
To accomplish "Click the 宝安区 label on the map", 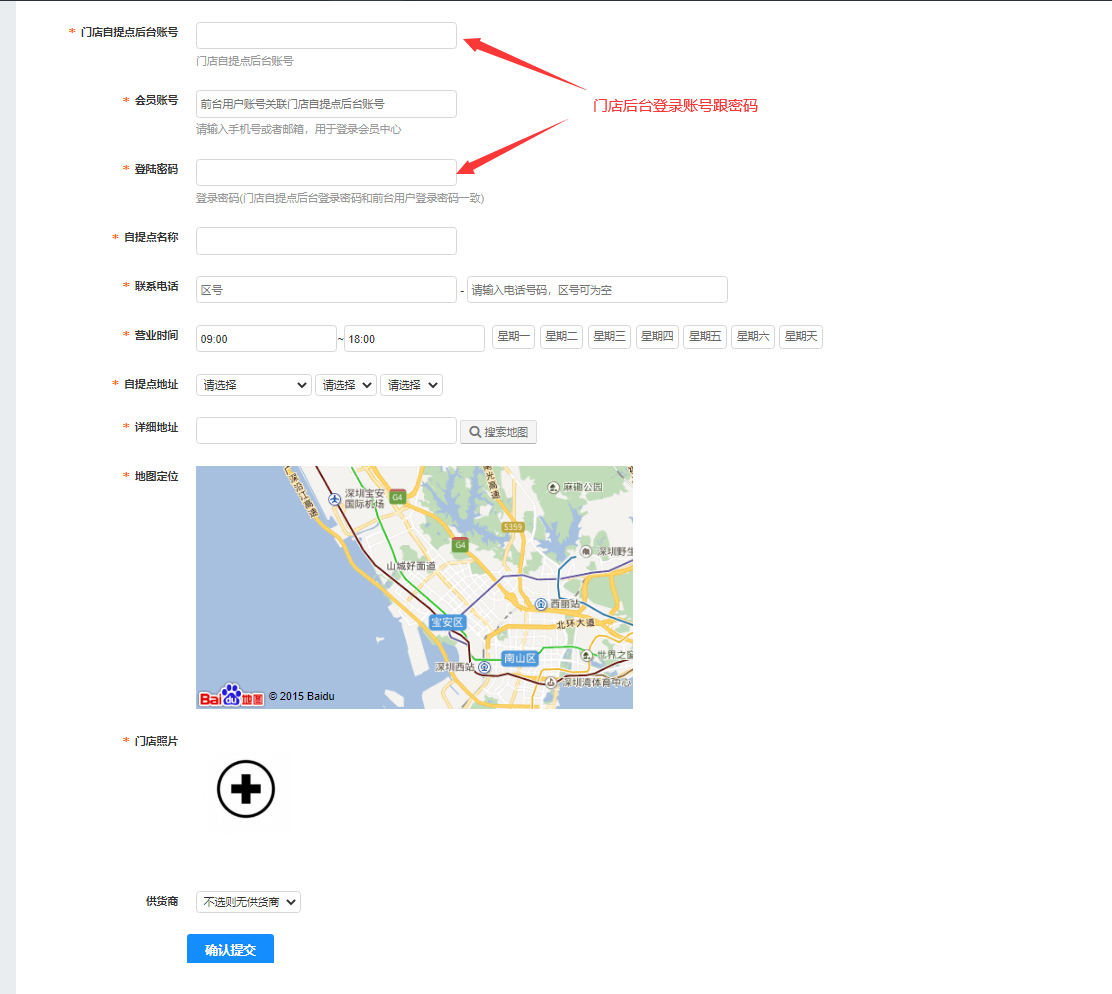I will click(448, 622).
